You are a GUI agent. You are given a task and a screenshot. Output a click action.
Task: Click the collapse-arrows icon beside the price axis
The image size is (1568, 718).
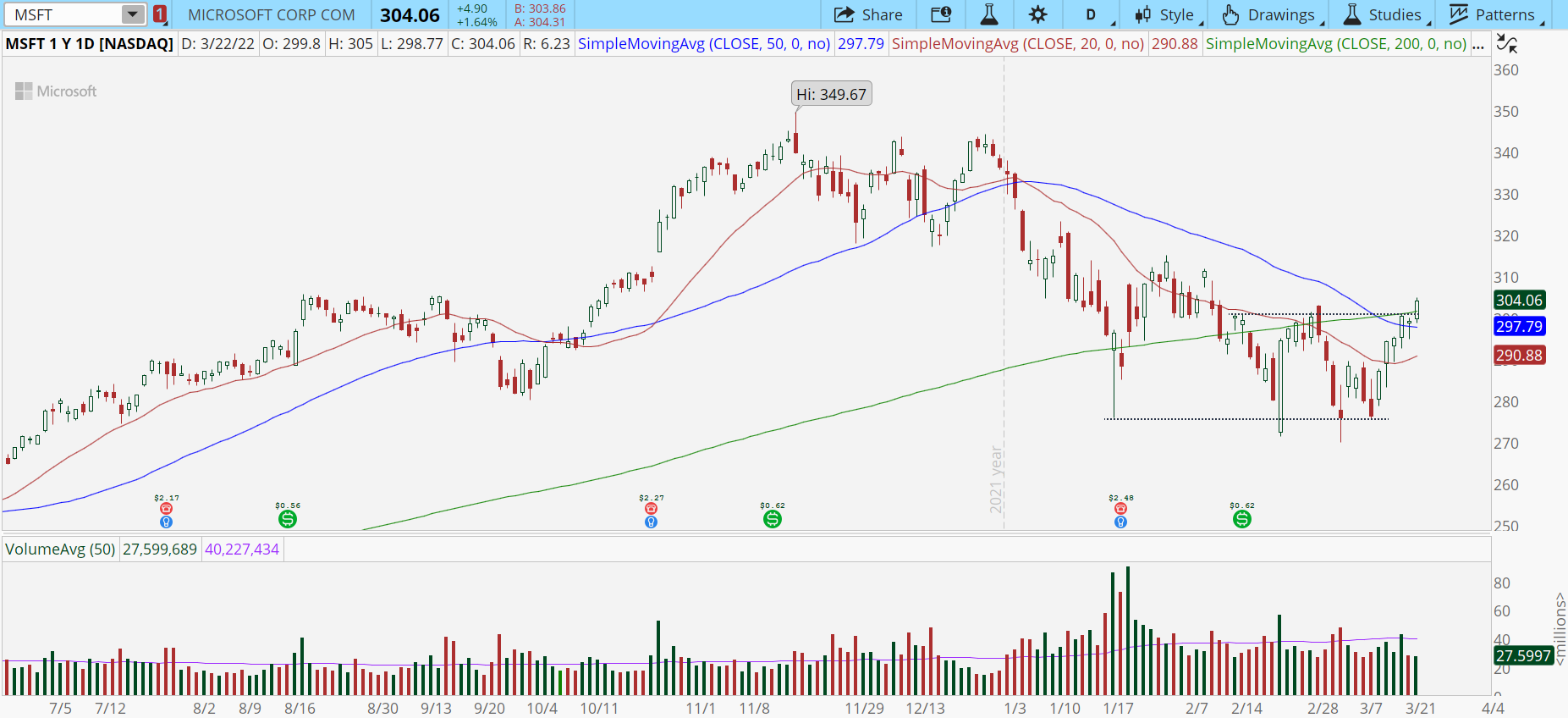[x=1506, y=43]
